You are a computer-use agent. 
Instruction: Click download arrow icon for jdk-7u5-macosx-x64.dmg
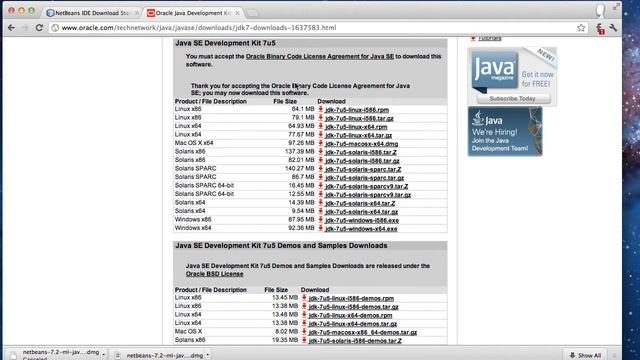click(321, 143)
